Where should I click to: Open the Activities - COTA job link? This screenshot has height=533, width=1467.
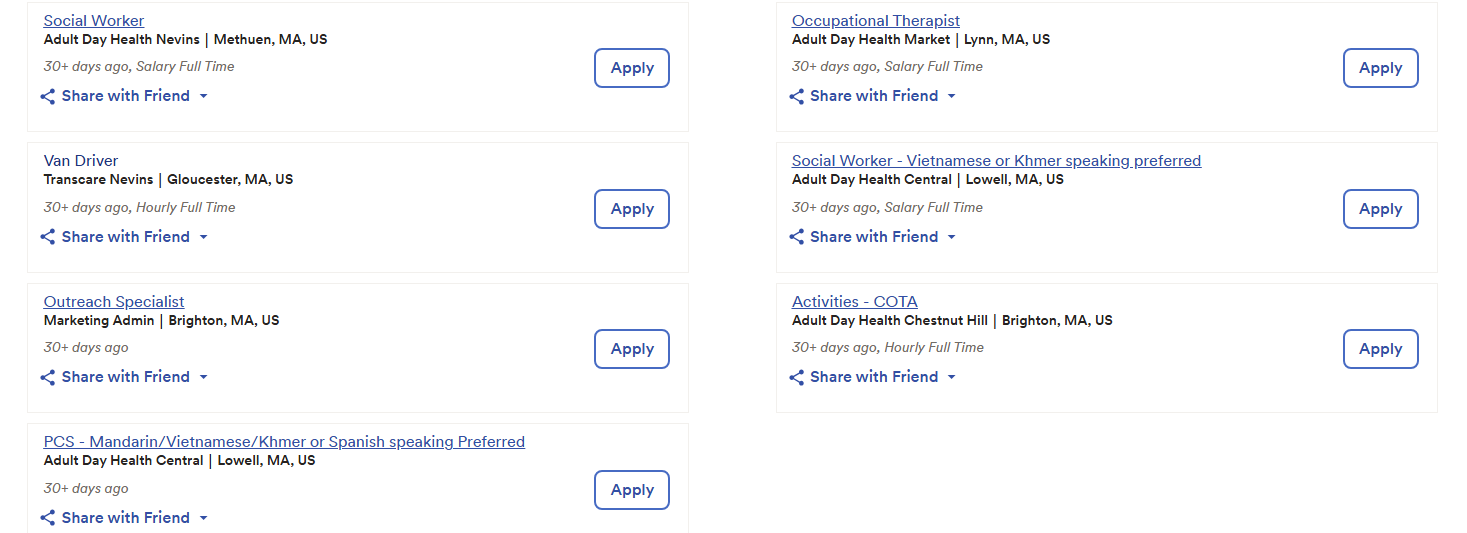(x=854, y=302)
